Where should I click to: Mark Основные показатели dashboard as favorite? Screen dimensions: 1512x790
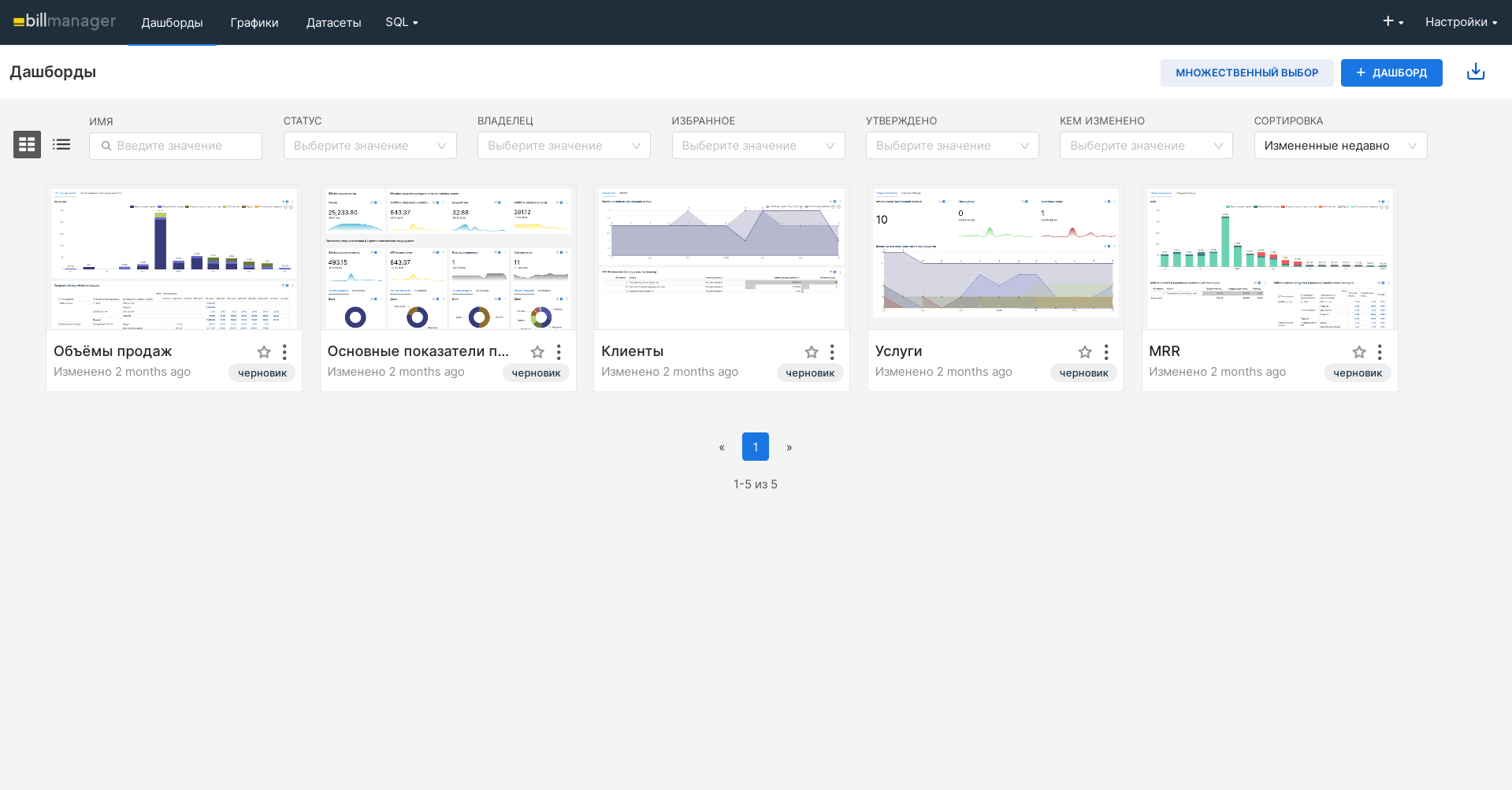pyautogui.click(x=537, y=352)
